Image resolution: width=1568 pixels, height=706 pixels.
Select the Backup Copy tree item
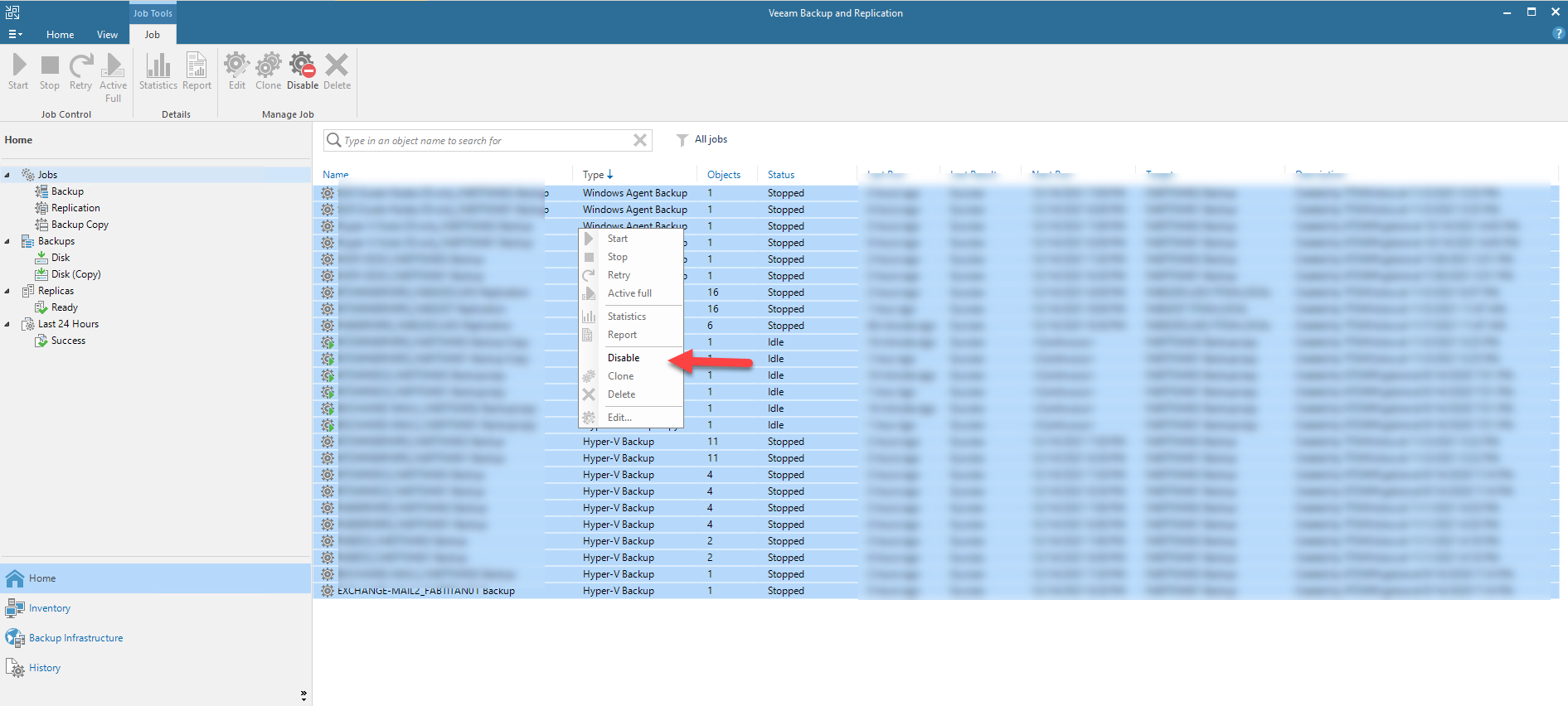click(x=80, y=225)
